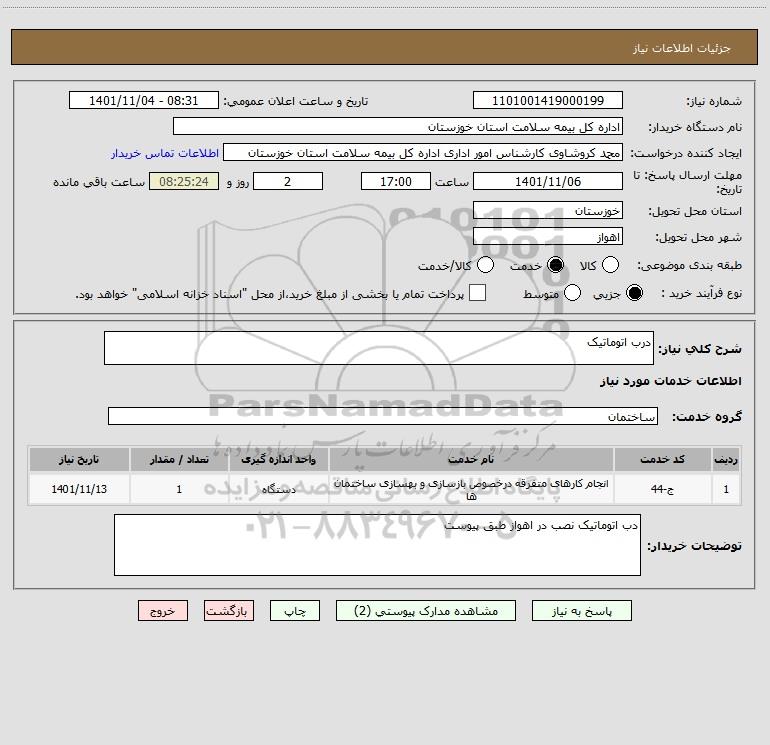Choose the جزیی purchase process option

[634, 293]
